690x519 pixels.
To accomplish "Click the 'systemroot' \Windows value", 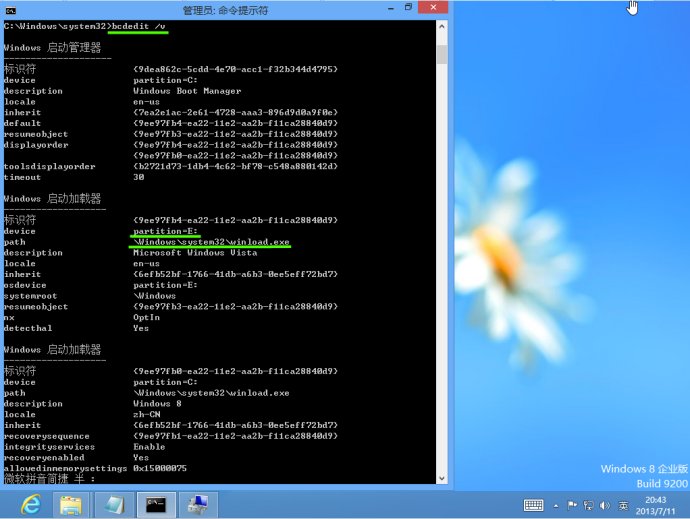I will tap(154, 296).
